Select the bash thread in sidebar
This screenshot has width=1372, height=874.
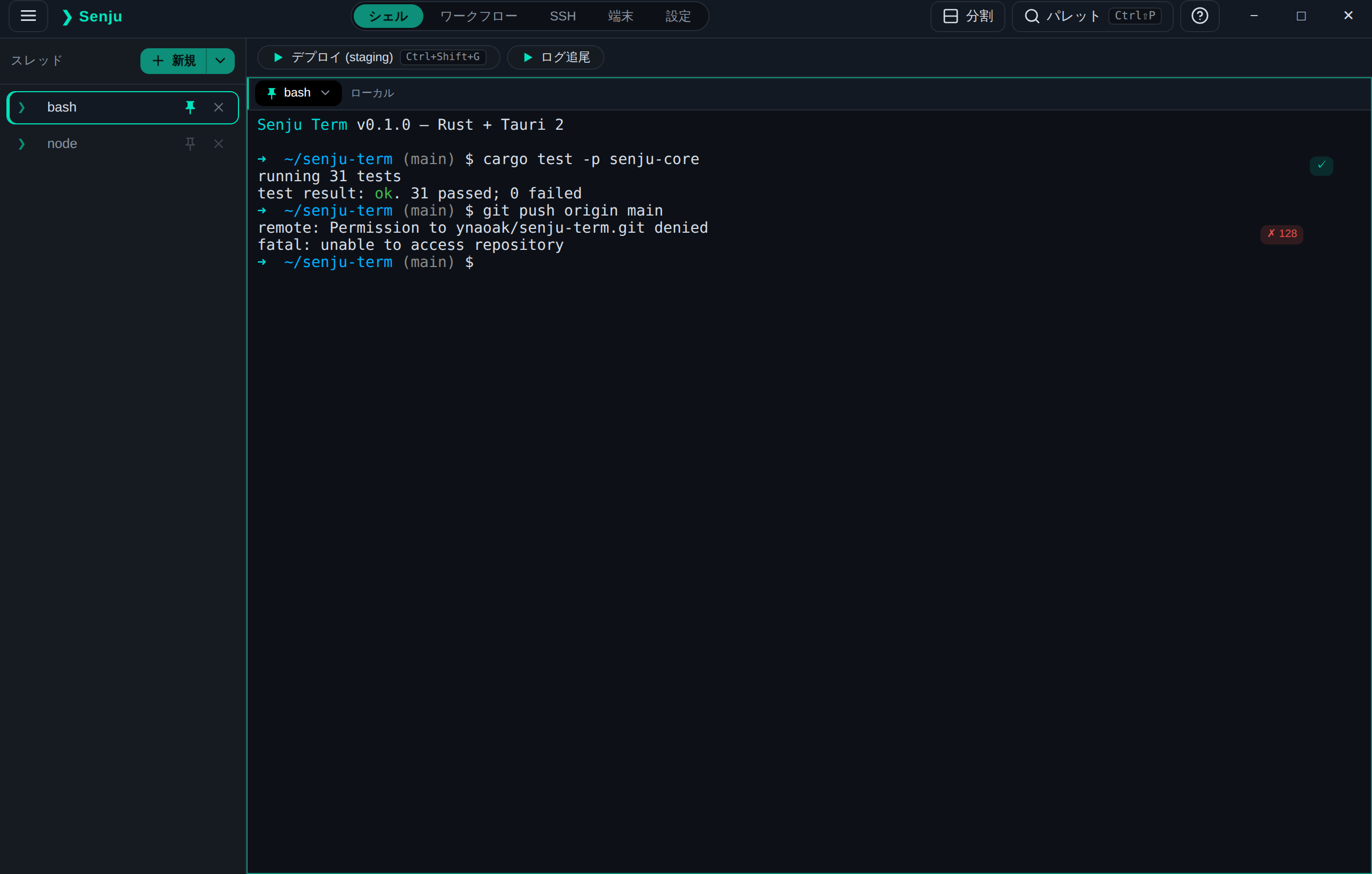123,107
